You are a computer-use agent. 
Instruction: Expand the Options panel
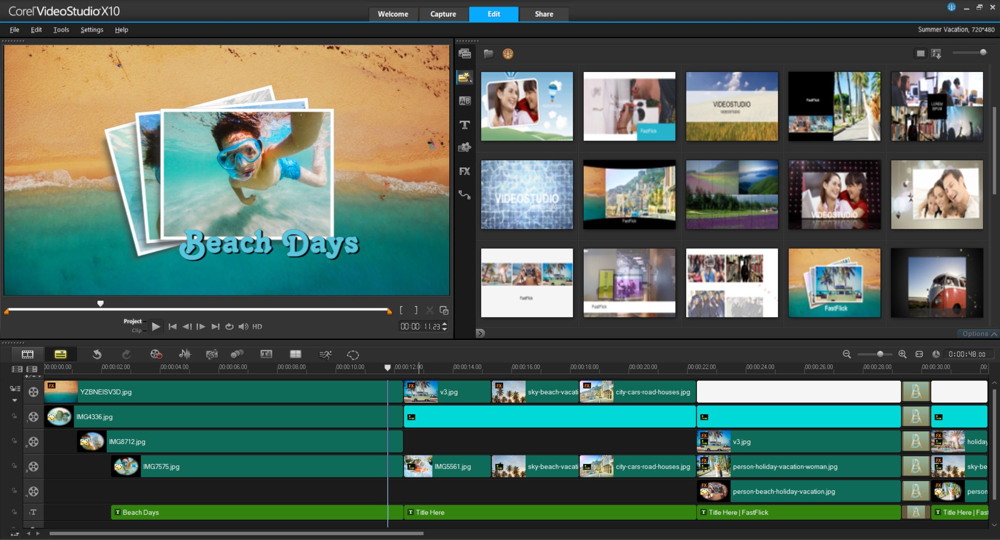click(x=979, y=333)
